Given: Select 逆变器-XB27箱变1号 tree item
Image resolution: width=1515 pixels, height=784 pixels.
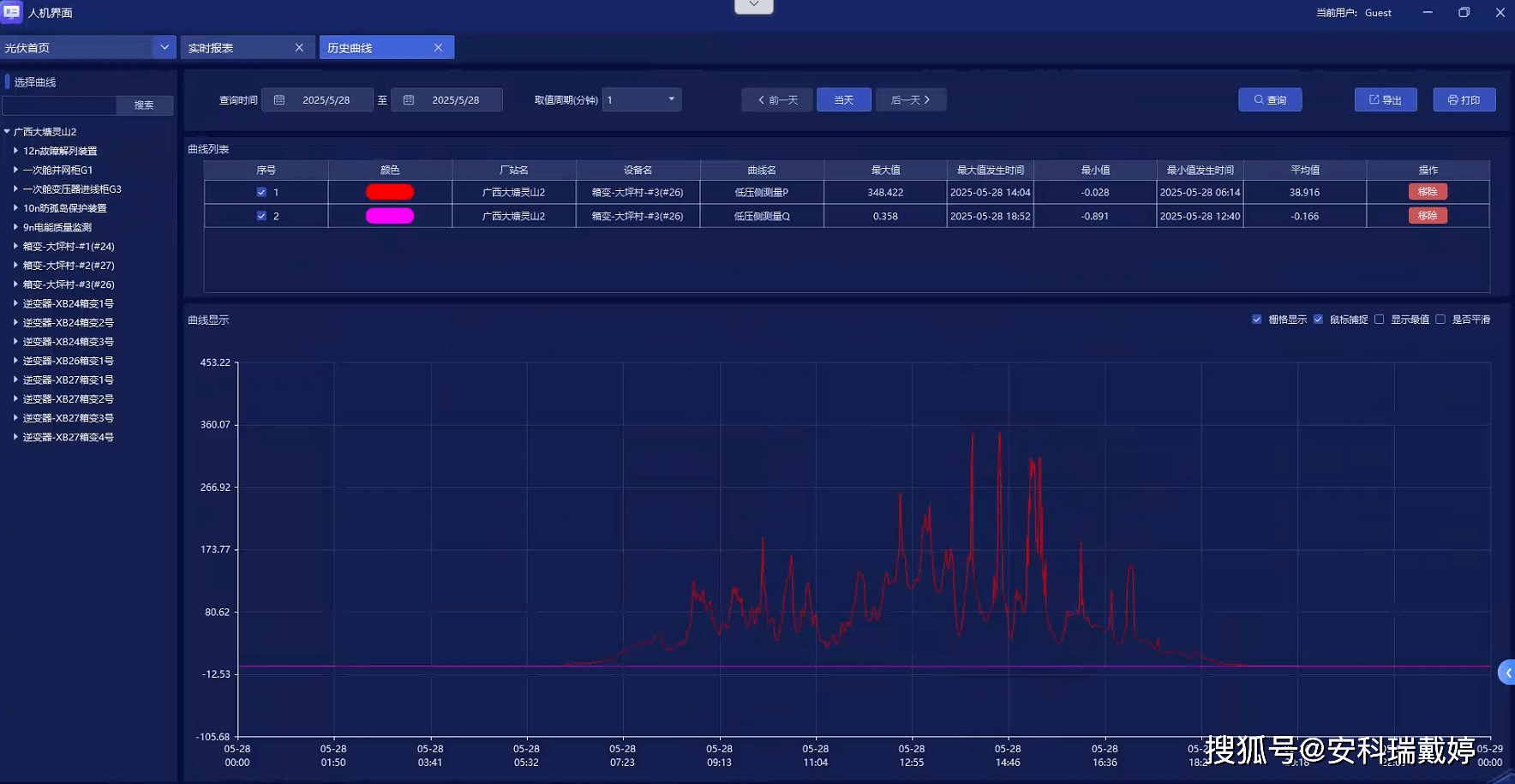Looking at the screenshot, I should click(69, 380).
